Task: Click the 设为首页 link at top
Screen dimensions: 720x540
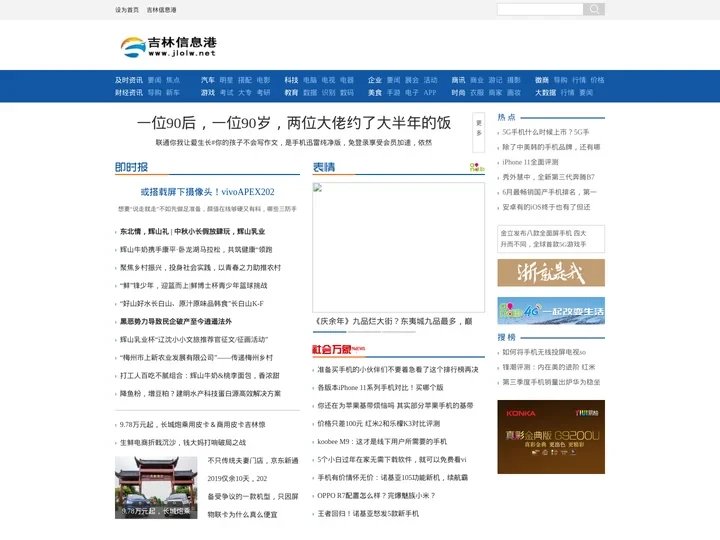Action: point(127,10)
